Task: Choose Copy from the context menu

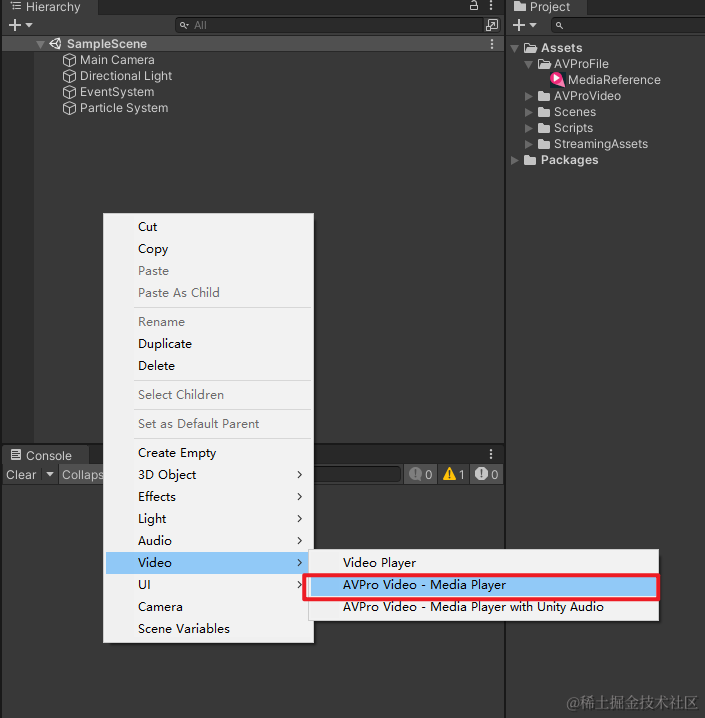Action: point(210,249)
